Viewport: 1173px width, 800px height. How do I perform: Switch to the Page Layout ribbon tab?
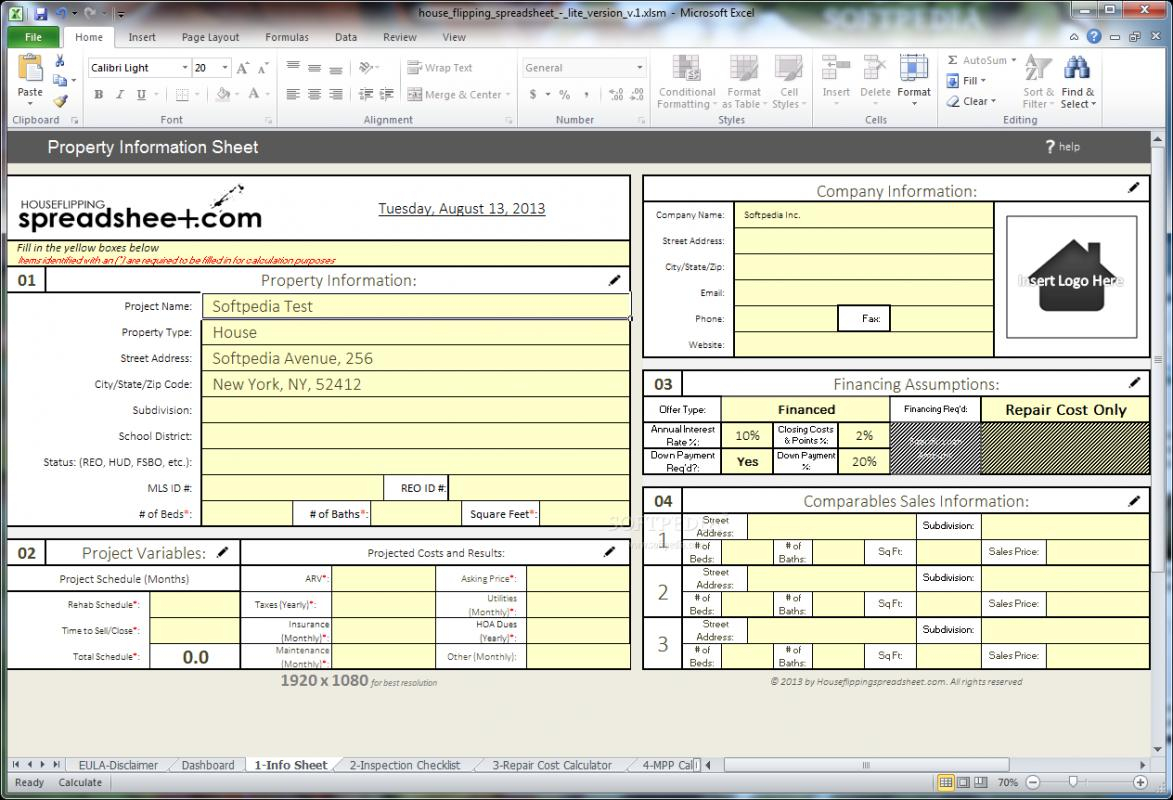point(210,37)
